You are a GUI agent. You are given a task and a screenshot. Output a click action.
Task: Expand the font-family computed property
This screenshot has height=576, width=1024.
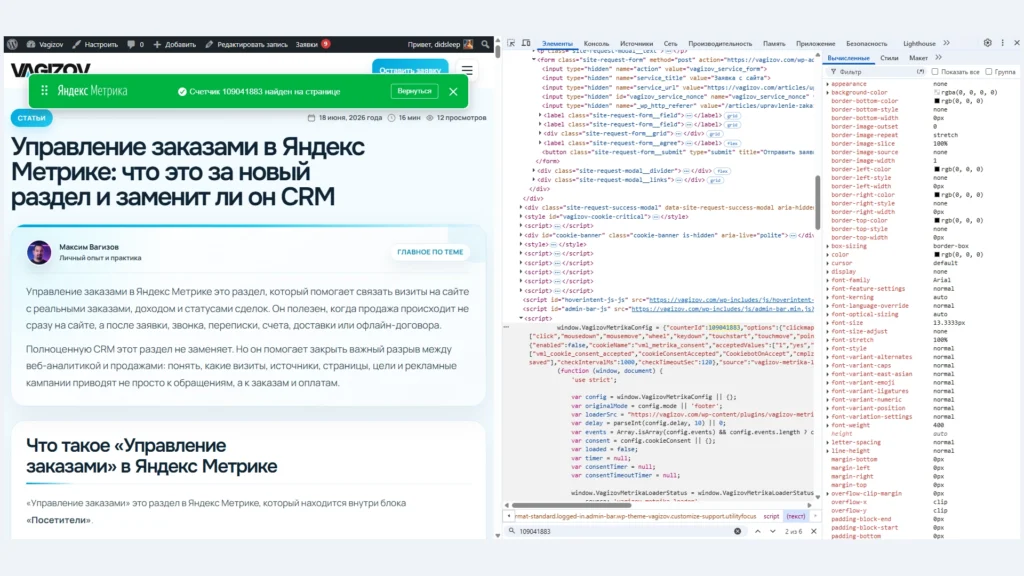(x=828, y=280)
